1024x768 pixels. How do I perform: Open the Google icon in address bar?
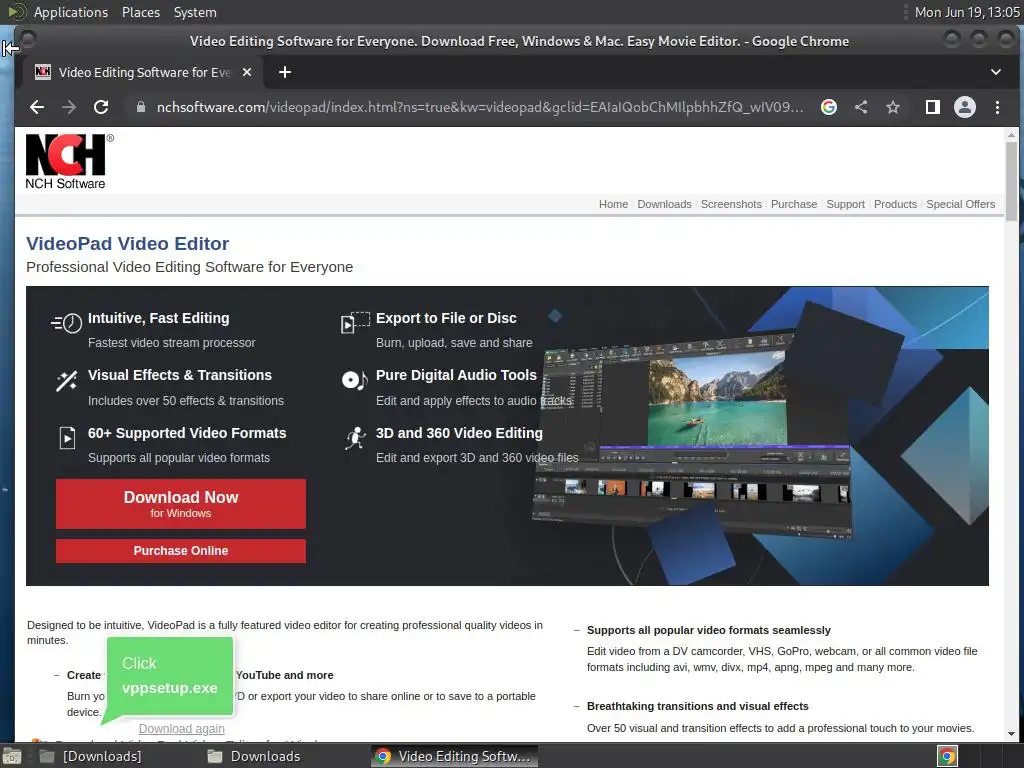(x=829, y=107)
